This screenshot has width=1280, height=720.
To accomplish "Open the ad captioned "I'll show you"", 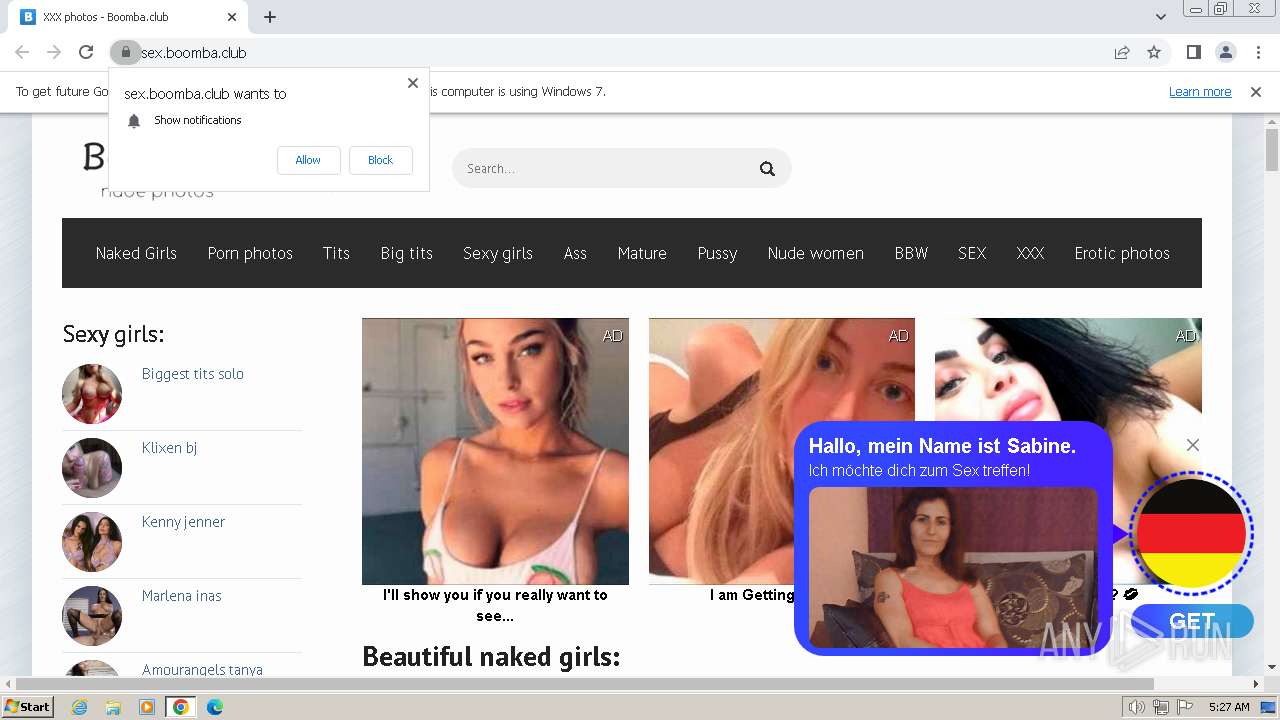I will click(495, 452).
